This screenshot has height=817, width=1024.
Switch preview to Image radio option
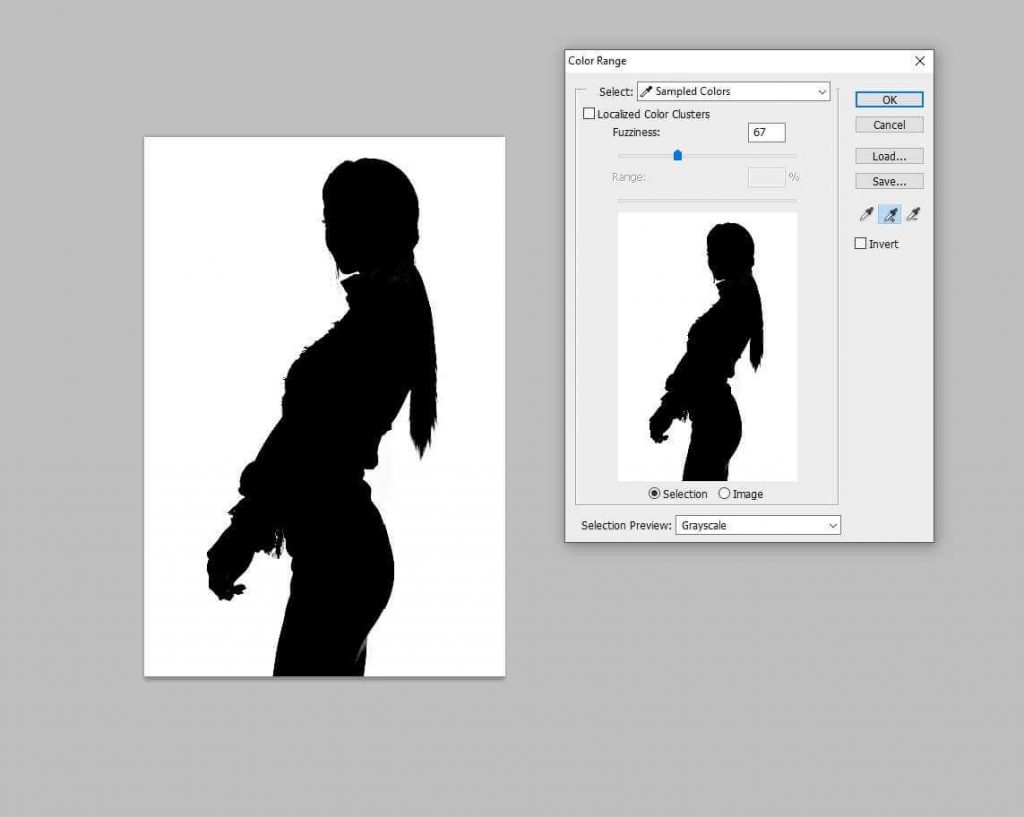tap(724, 494)
